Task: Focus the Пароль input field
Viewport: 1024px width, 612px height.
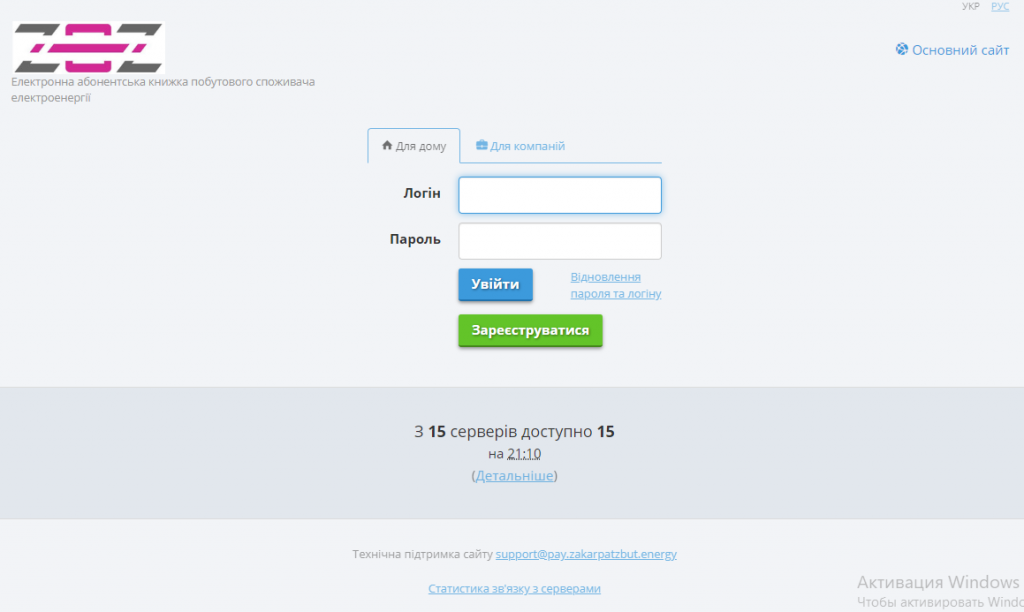Action: (560, 241)
